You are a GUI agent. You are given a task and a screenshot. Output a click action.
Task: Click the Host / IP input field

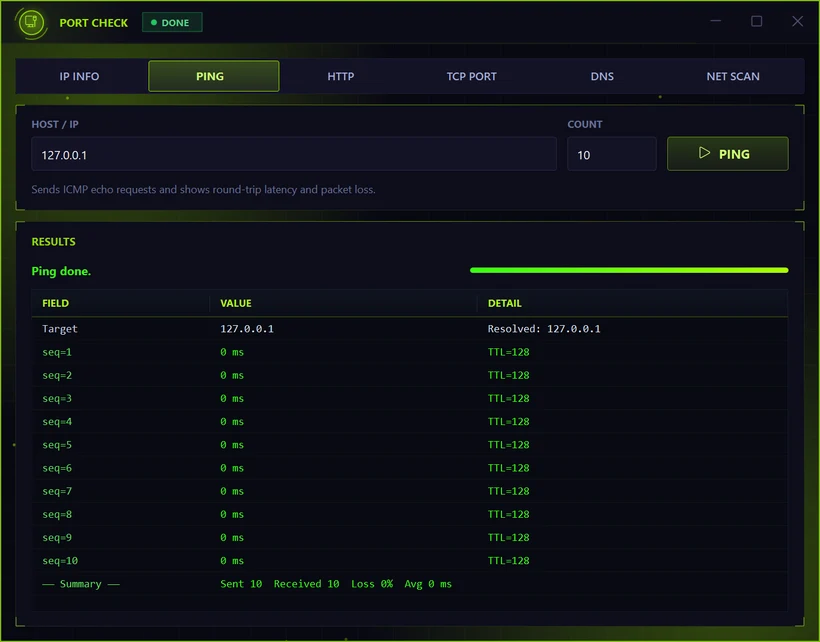coord(294,154)
